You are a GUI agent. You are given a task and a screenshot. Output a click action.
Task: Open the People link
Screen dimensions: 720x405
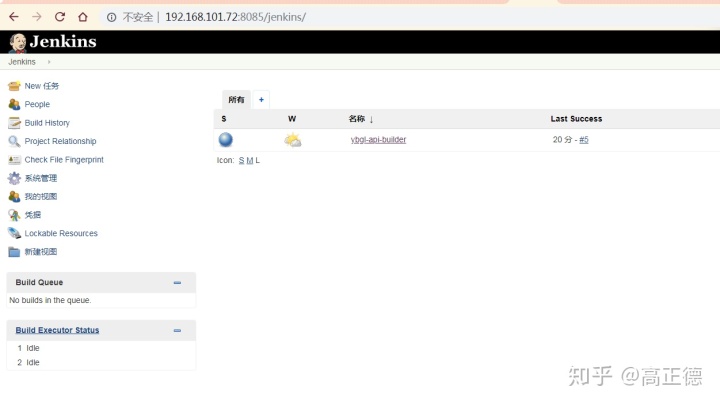[37, 104]
